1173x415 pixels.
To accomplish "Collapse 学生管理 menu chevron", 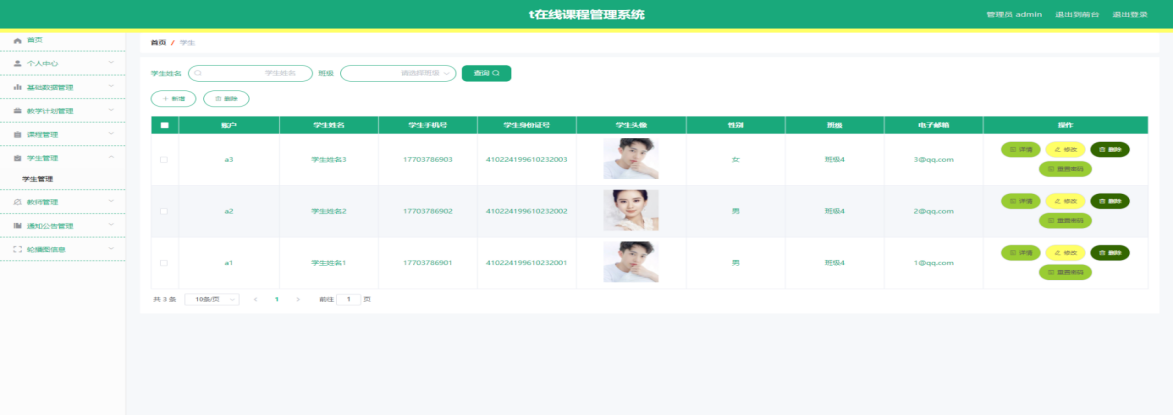I will tap(111, 157).
